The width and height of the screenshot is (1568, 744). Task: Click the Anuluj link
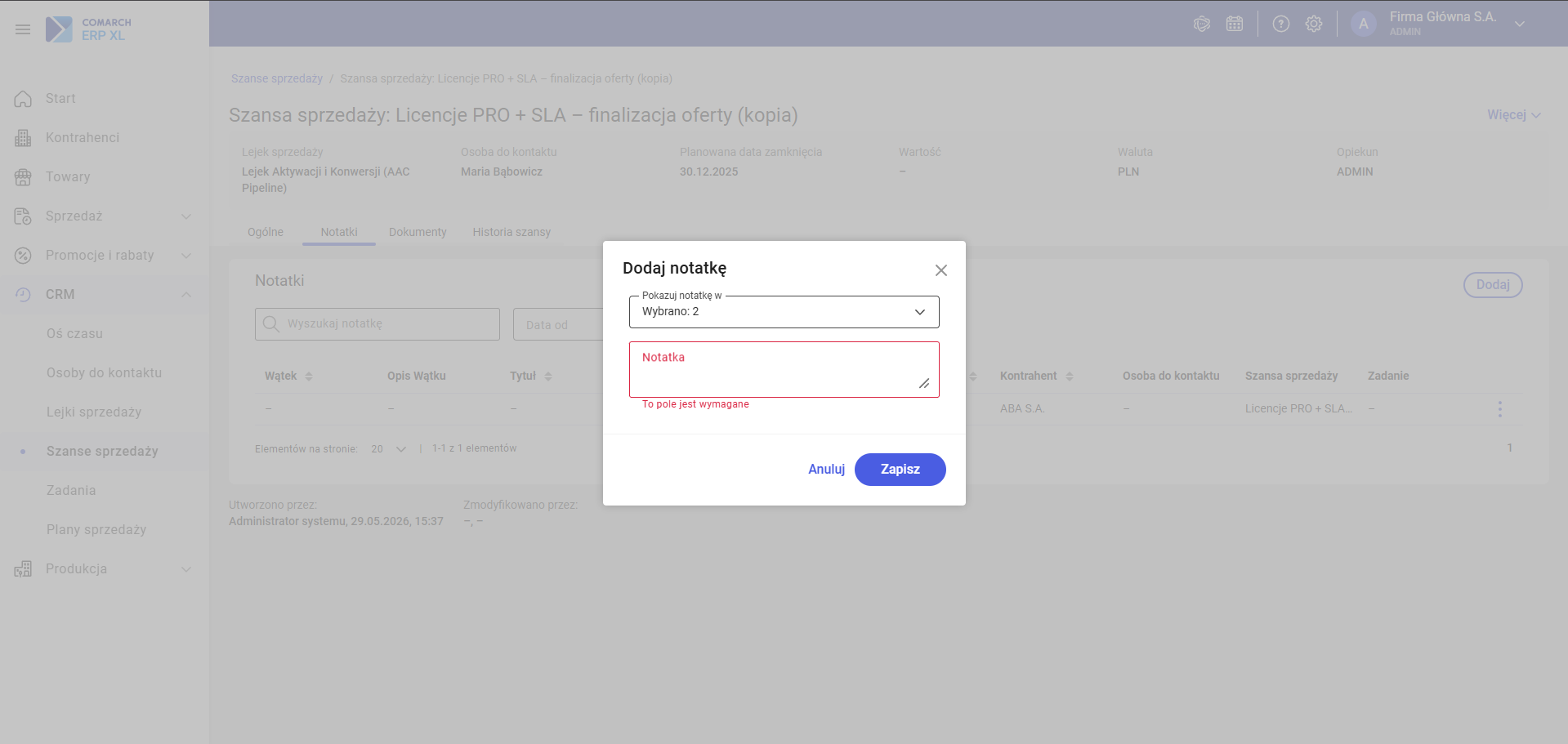tap(826, 470)
